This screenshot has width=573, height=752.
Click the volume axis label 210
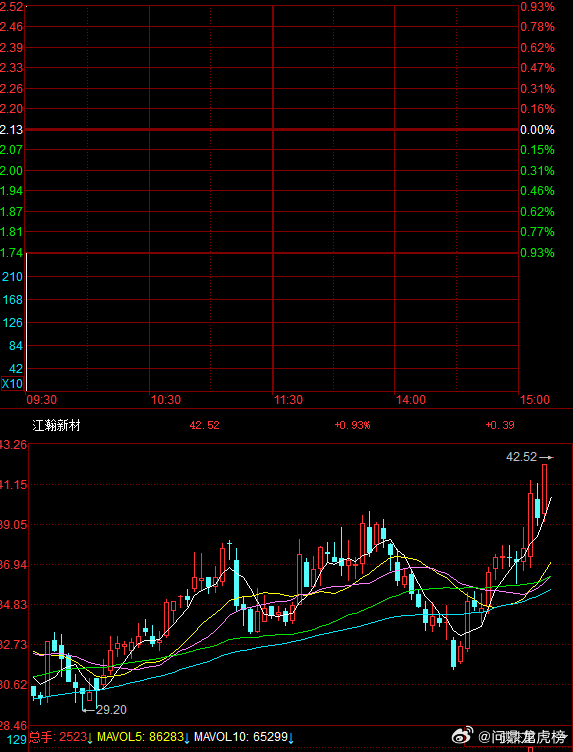(13, 277)
